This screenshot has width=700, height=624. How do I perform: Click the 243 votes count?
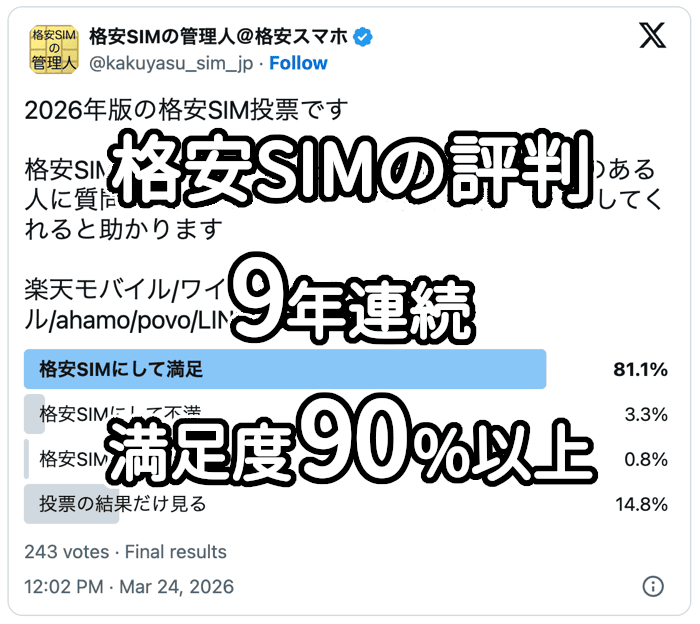point(66,551)
